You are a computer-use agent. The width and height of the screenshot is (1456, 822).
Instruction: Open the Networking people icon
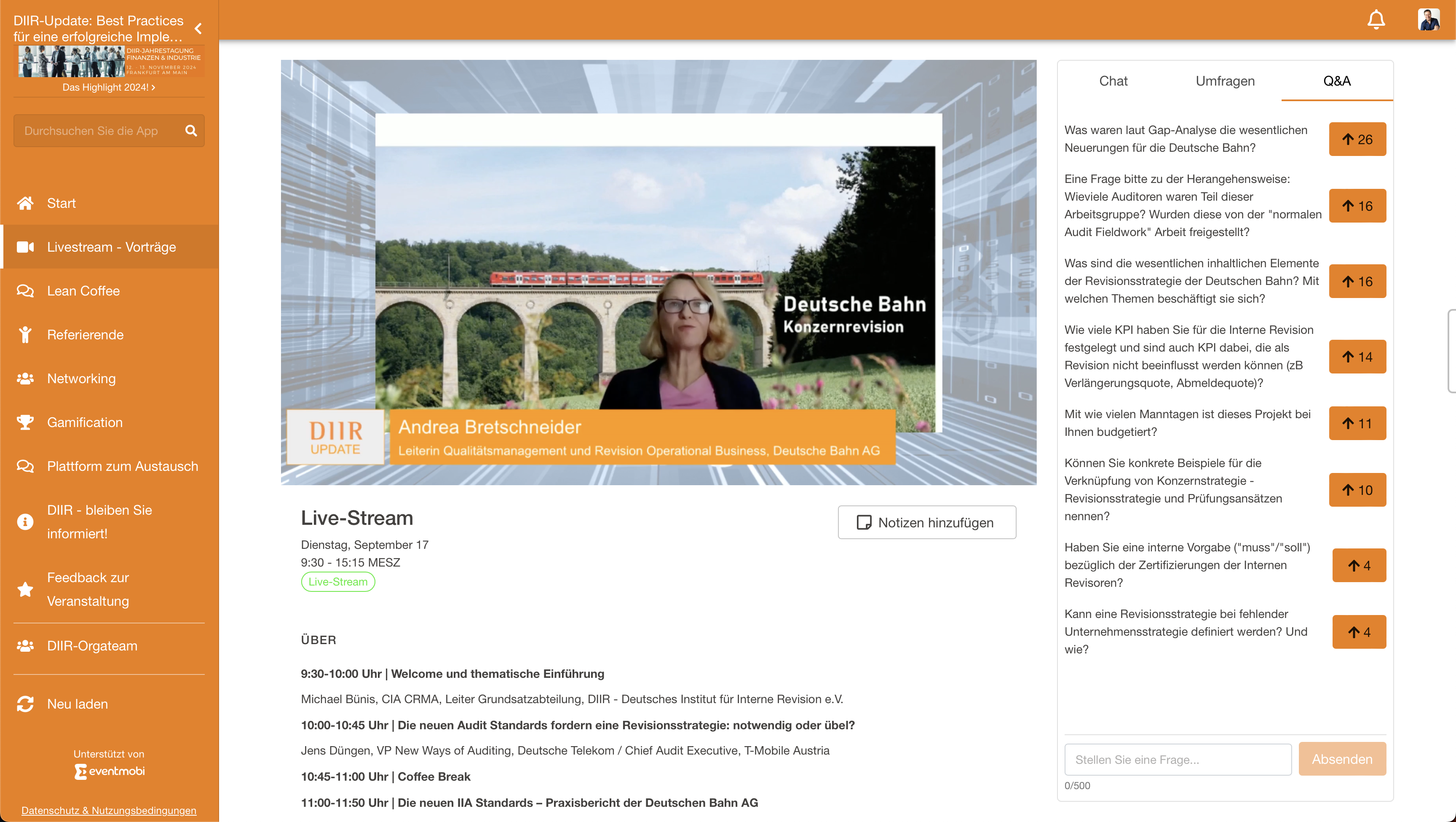point(25,379)
